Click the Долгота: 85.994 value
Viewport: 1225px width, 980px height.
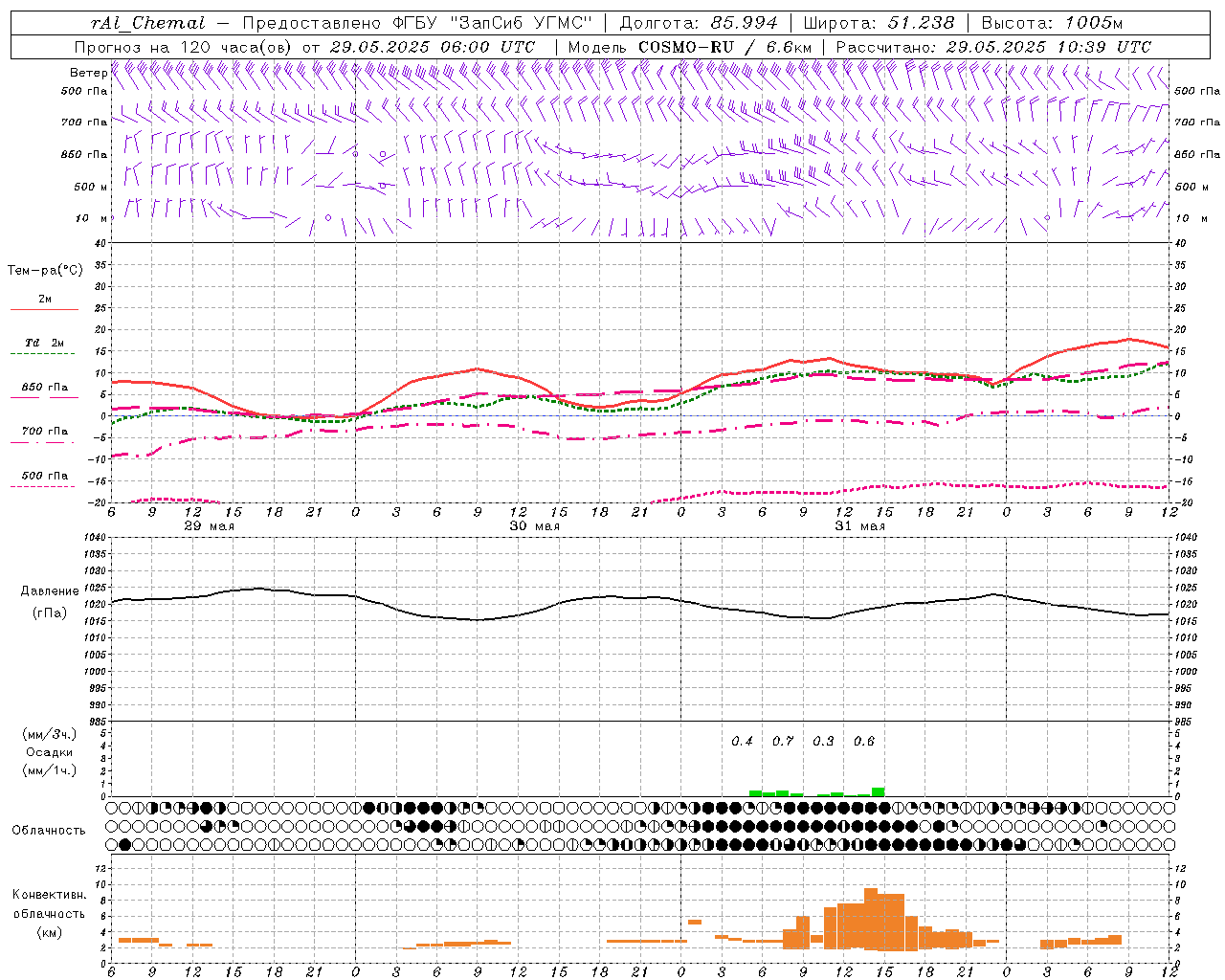click(x=700, y=23)
